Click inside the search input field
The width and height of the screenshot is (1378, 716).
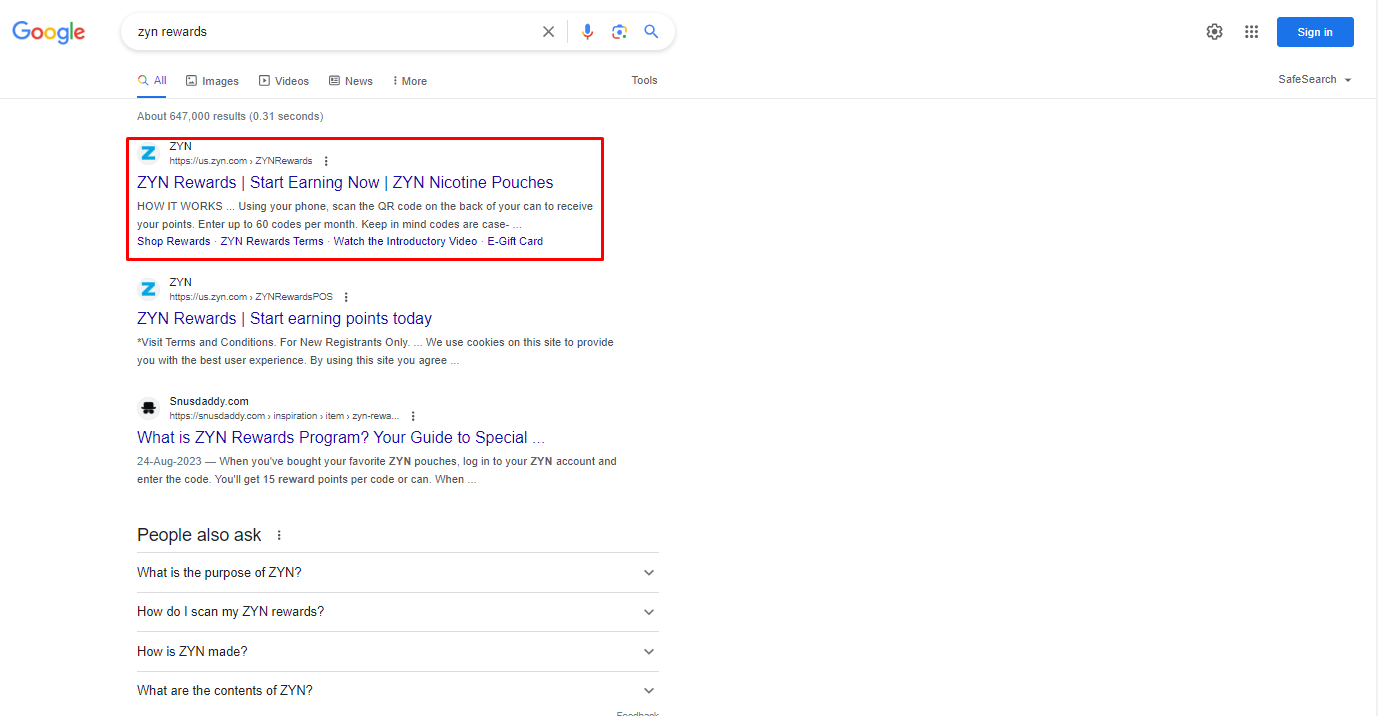tap(330, 32)
